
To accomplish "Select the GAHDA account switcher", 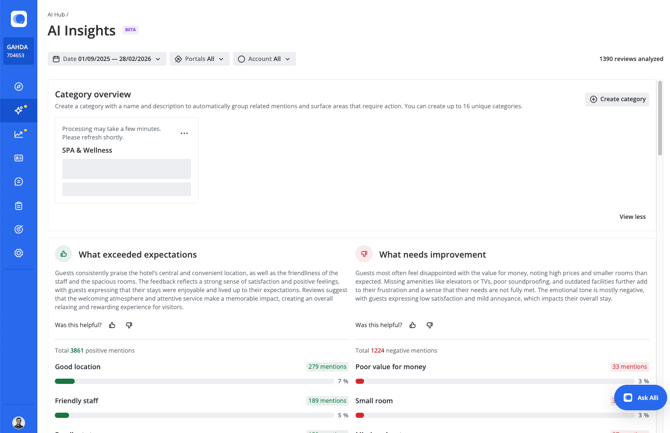I will 18,51.
